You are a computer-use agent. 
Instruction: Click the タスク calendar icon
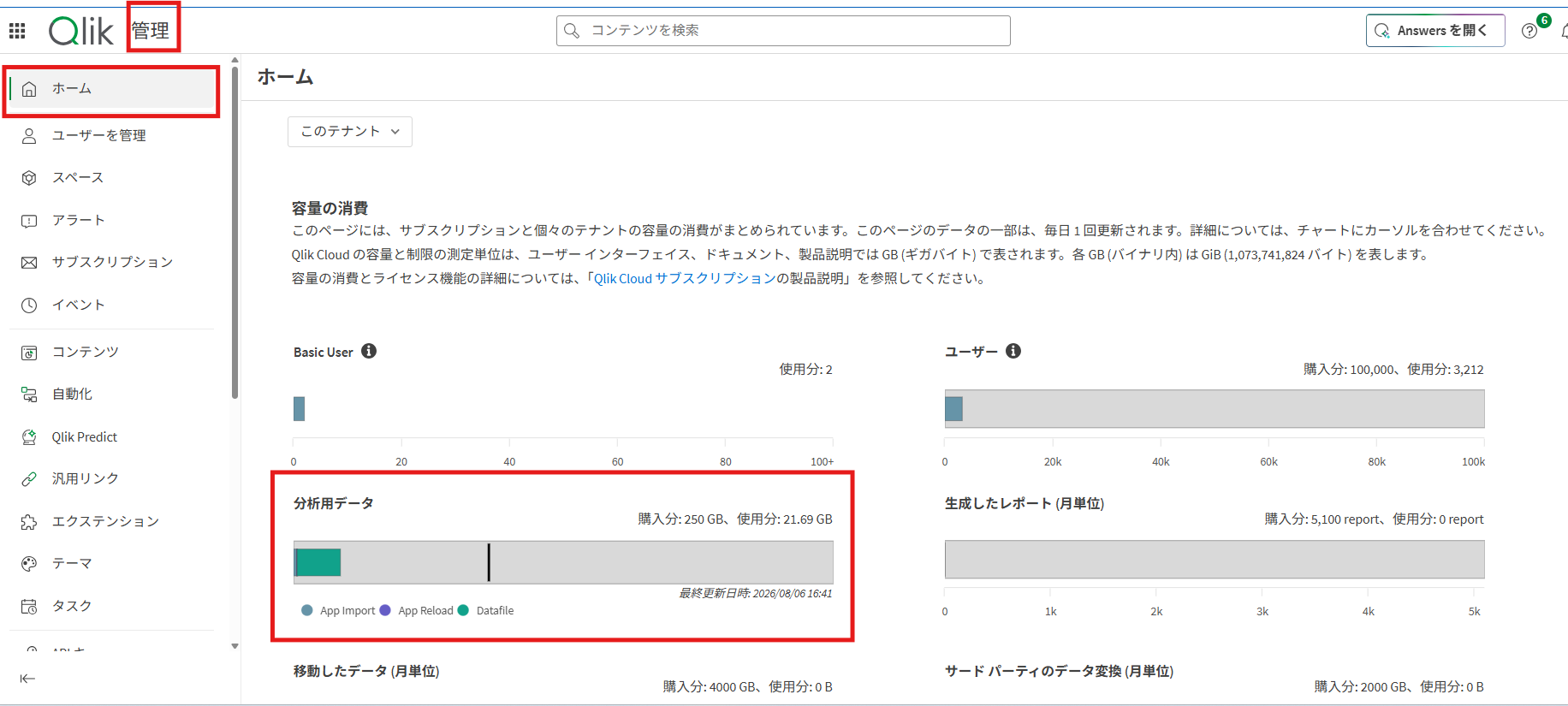pos(29,607)
